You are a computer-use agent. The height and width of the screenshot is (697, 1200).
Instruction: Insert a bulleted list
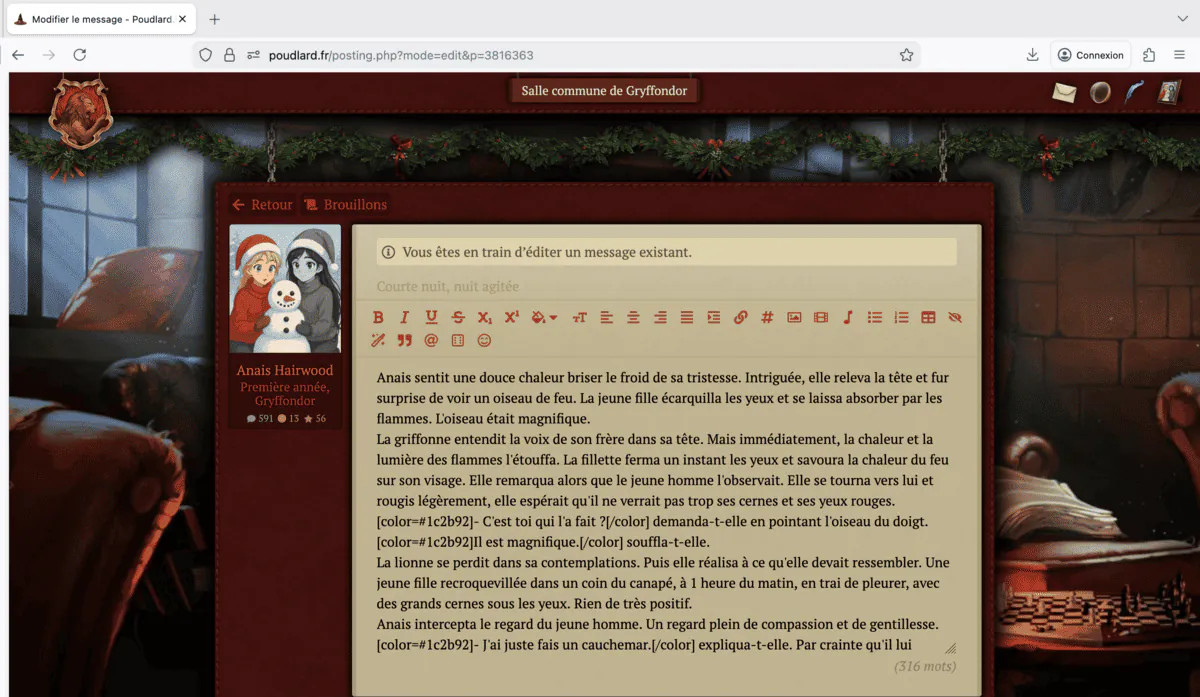pos(875,317)
